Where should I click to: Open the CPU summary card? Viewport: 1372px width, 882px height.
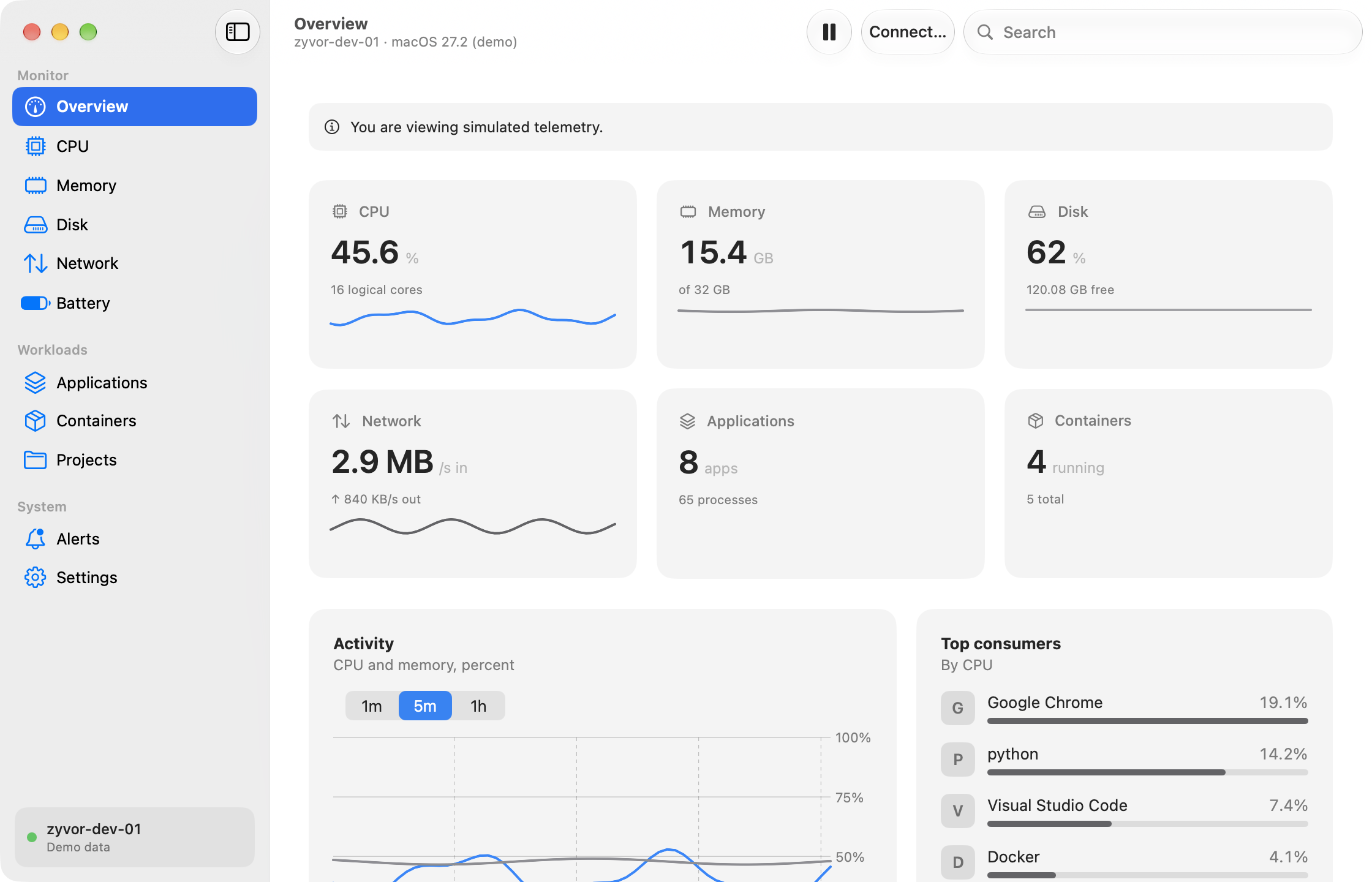(x=473, y=274)
